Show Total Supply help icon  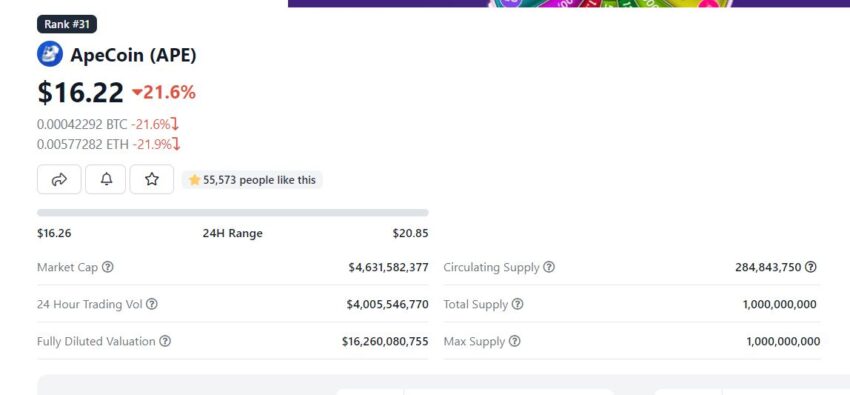(518, 304)
